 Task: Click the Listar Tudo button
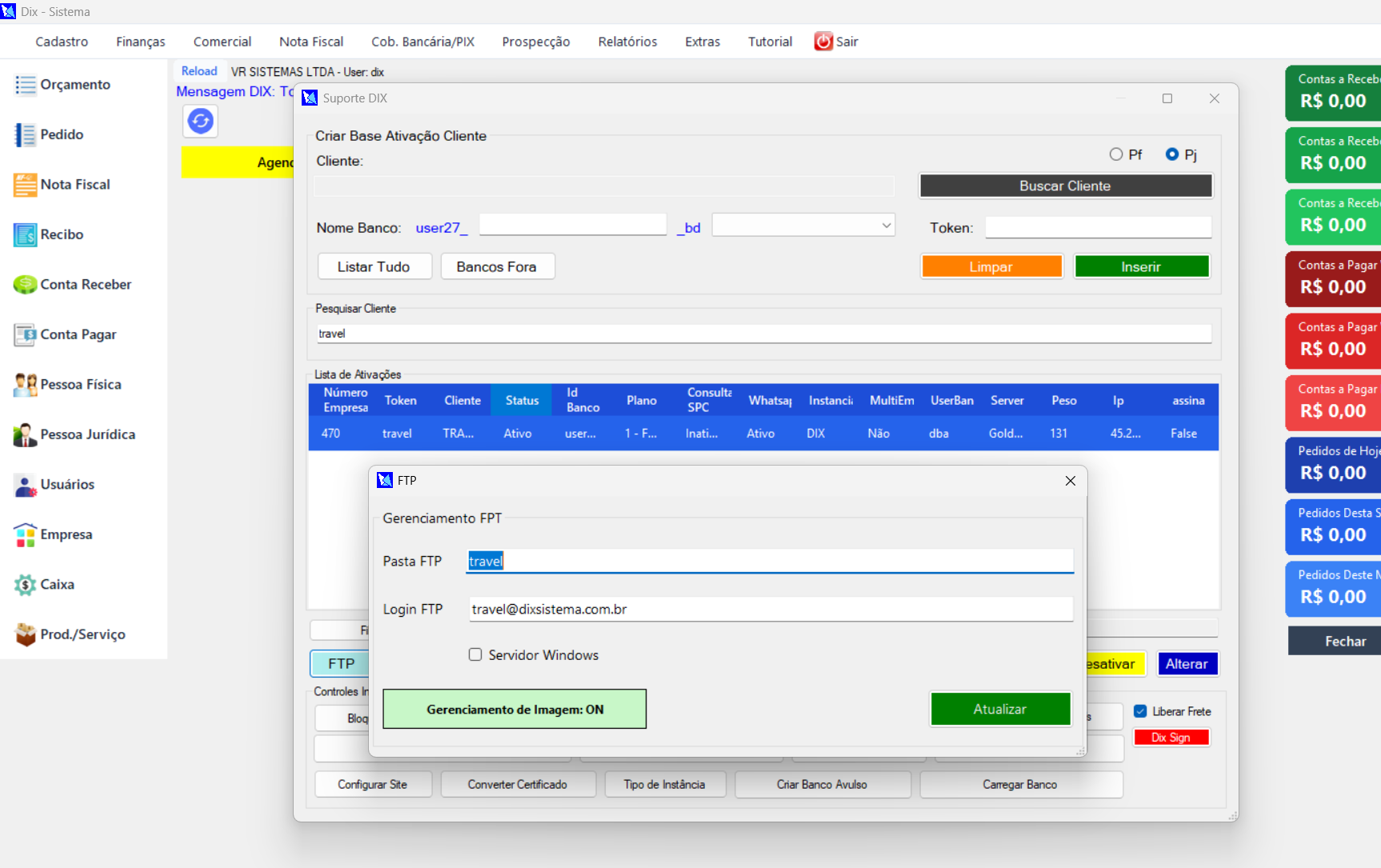coord(374,266)
